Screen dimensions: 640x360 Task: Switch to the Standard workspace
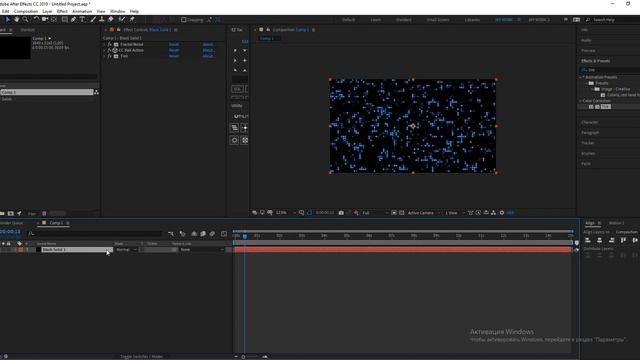pyautogui.click(x=403, y=20)
